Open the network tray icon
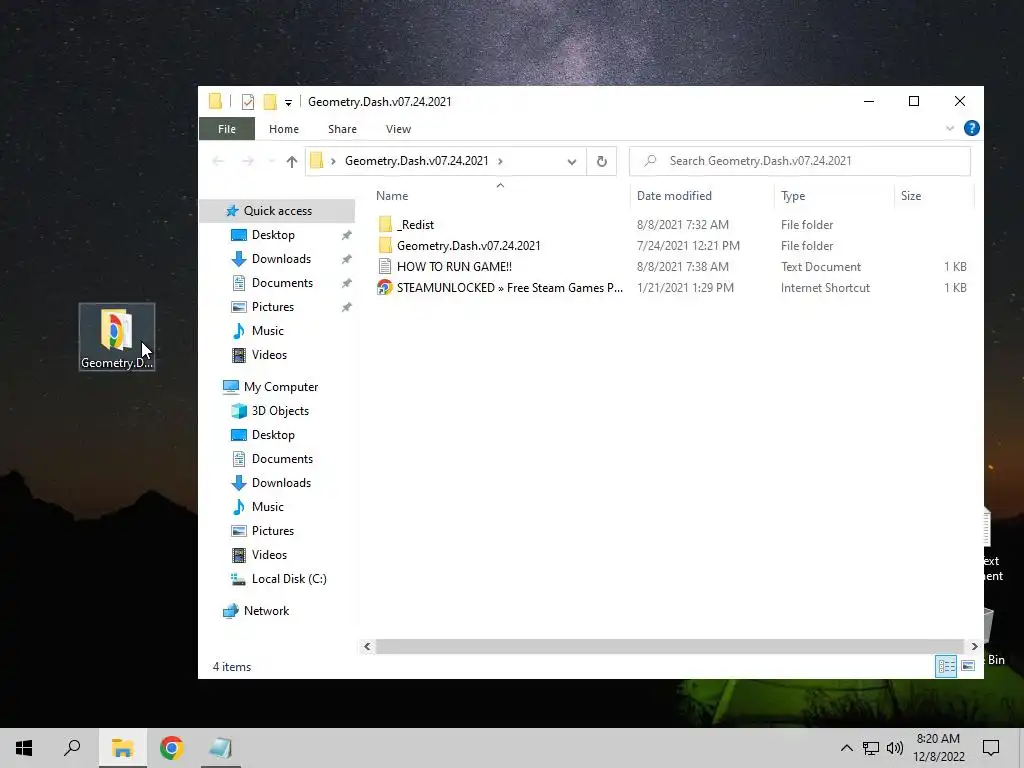 click(x=871, y=748)
